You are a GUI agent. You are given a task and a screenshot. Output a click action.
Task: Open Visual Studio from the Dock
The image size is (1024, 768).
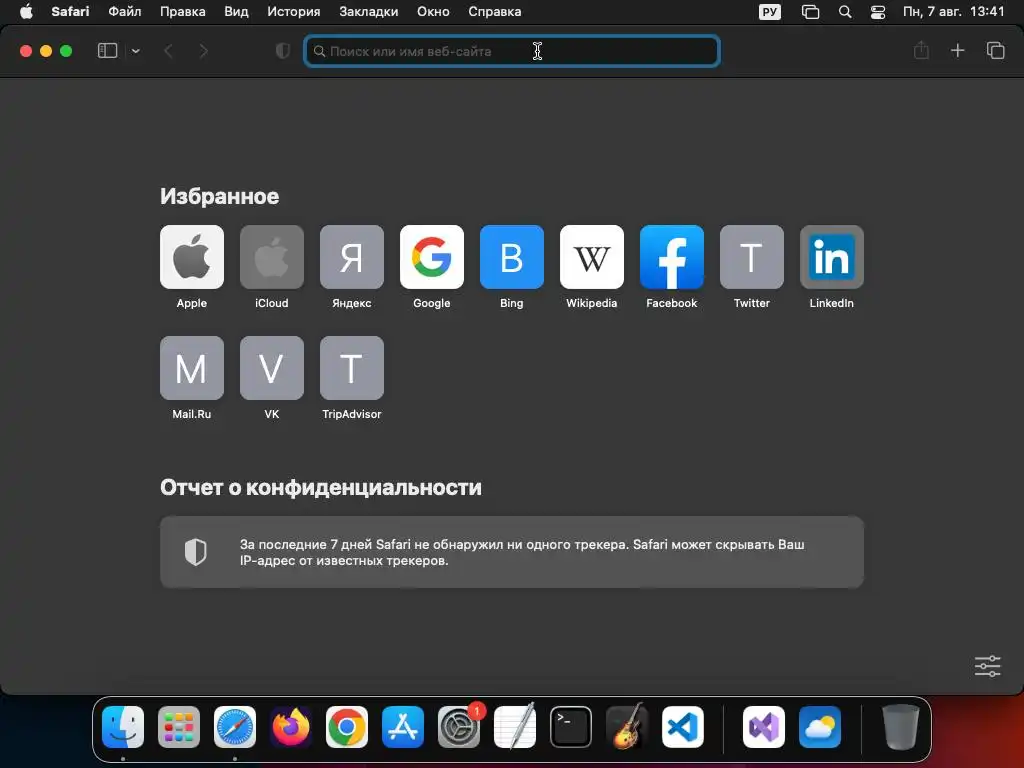click(x=764, y=727)
